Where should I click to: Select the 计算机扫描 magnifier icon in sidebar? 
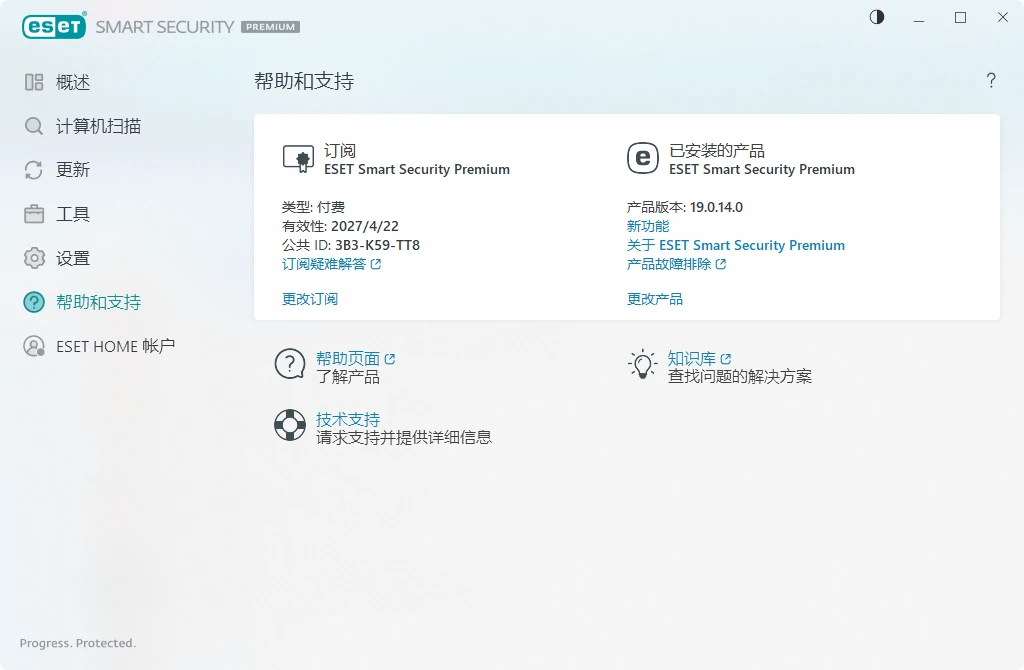pos(31,126)
